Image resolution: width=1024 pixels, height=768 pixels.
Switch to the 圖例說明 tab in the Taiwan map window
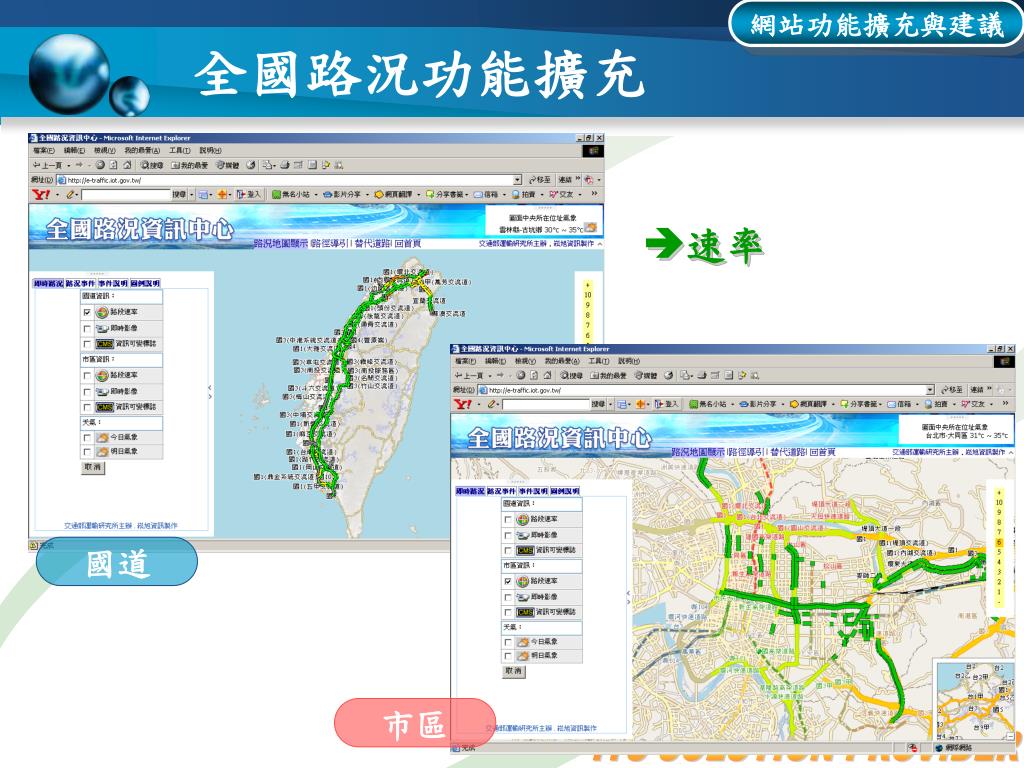(144, 283)
